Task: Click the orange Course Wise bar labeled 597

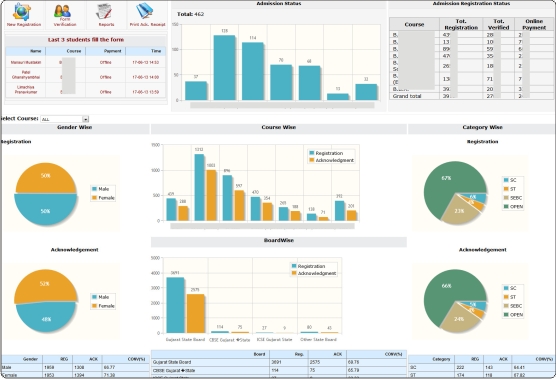Action: (239, 205)
